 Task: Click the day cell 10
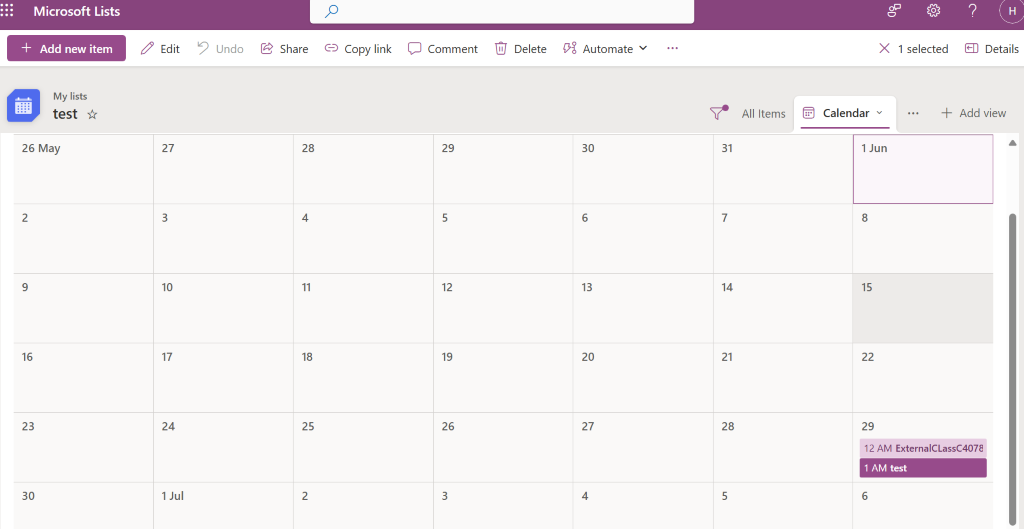pos(223,308)
